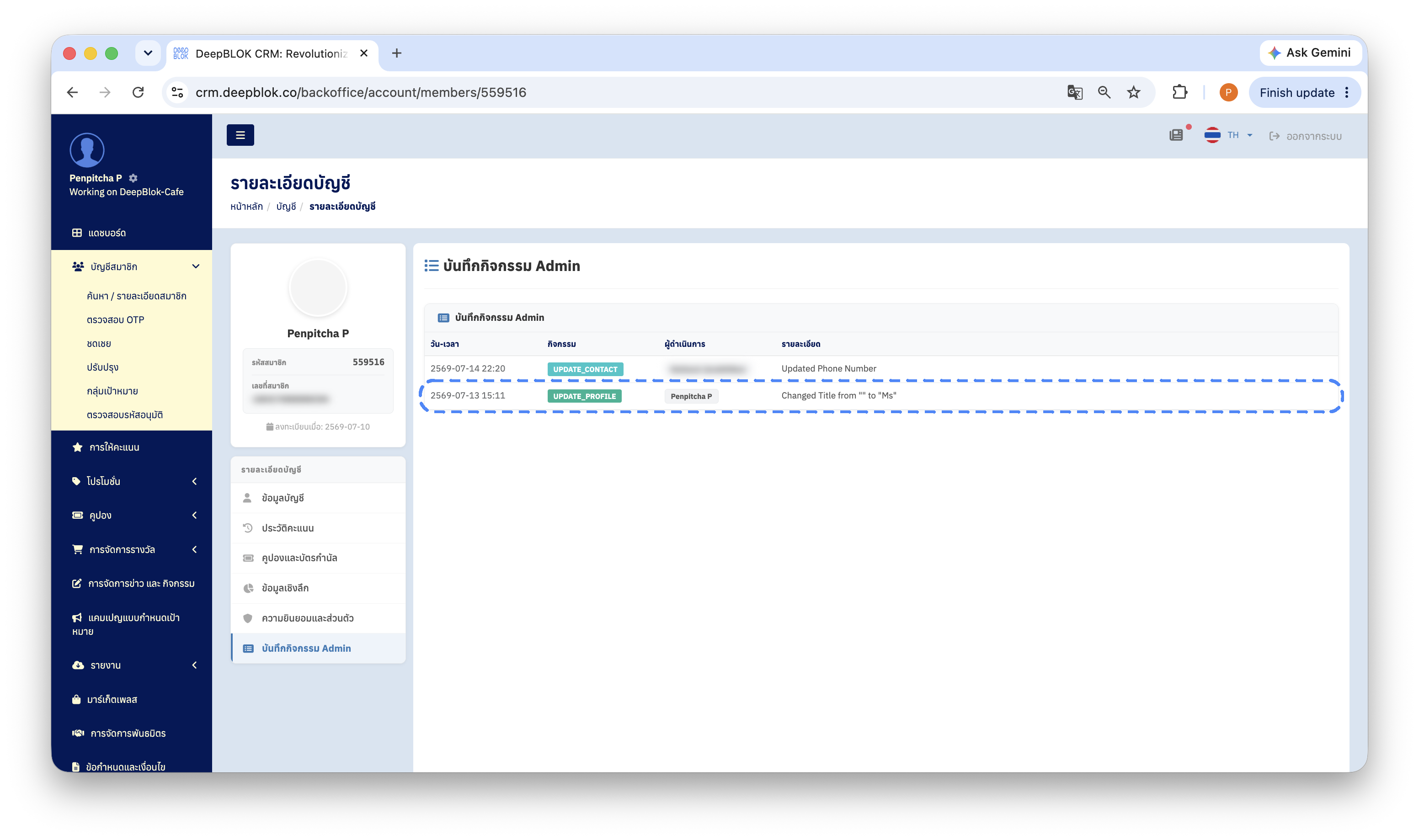Viewport: 1419px width, 840px height.
Task: Expand the คูปอง sidebar menu chevron
Action: click(x=195, y=515)
